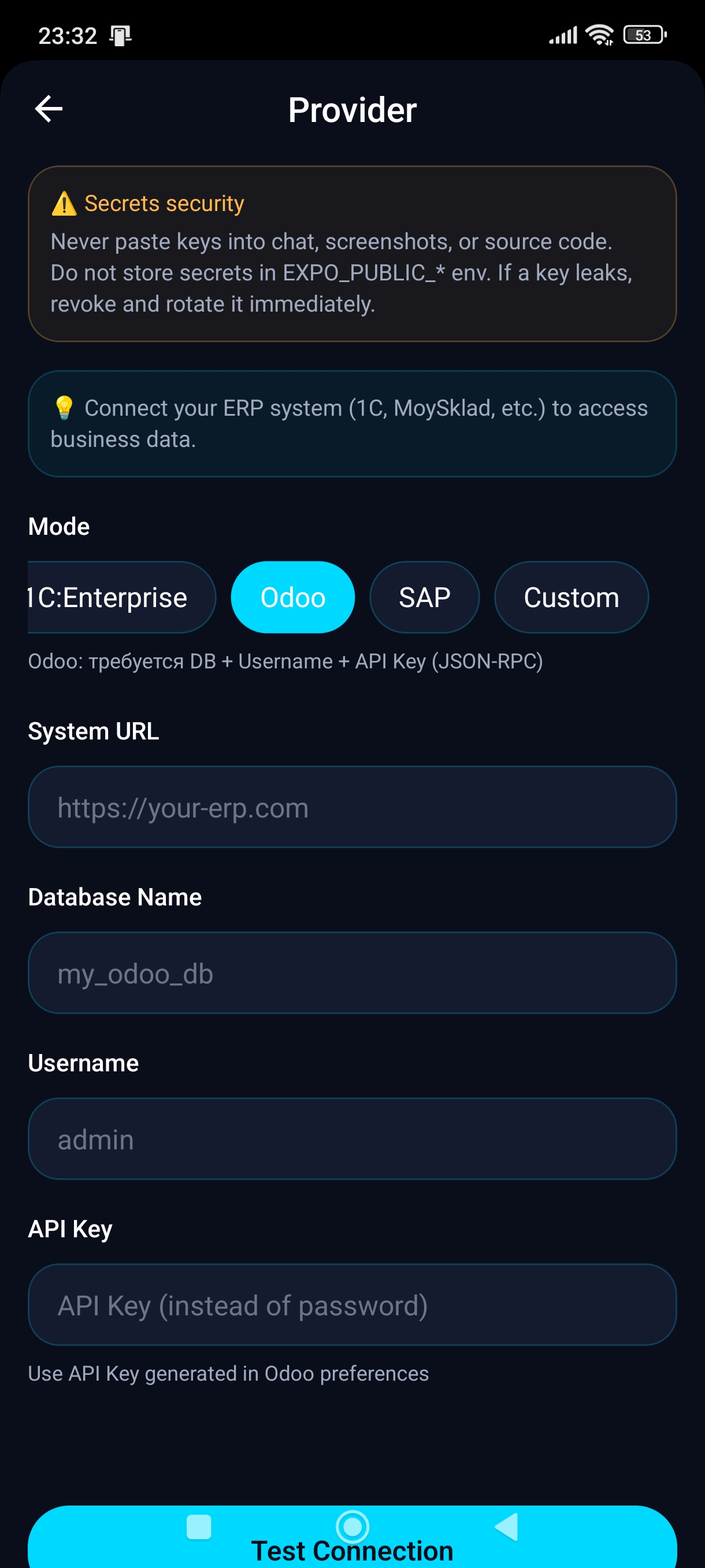
Task: Tap the lightbulb tip icon
Action: [64, 407]
